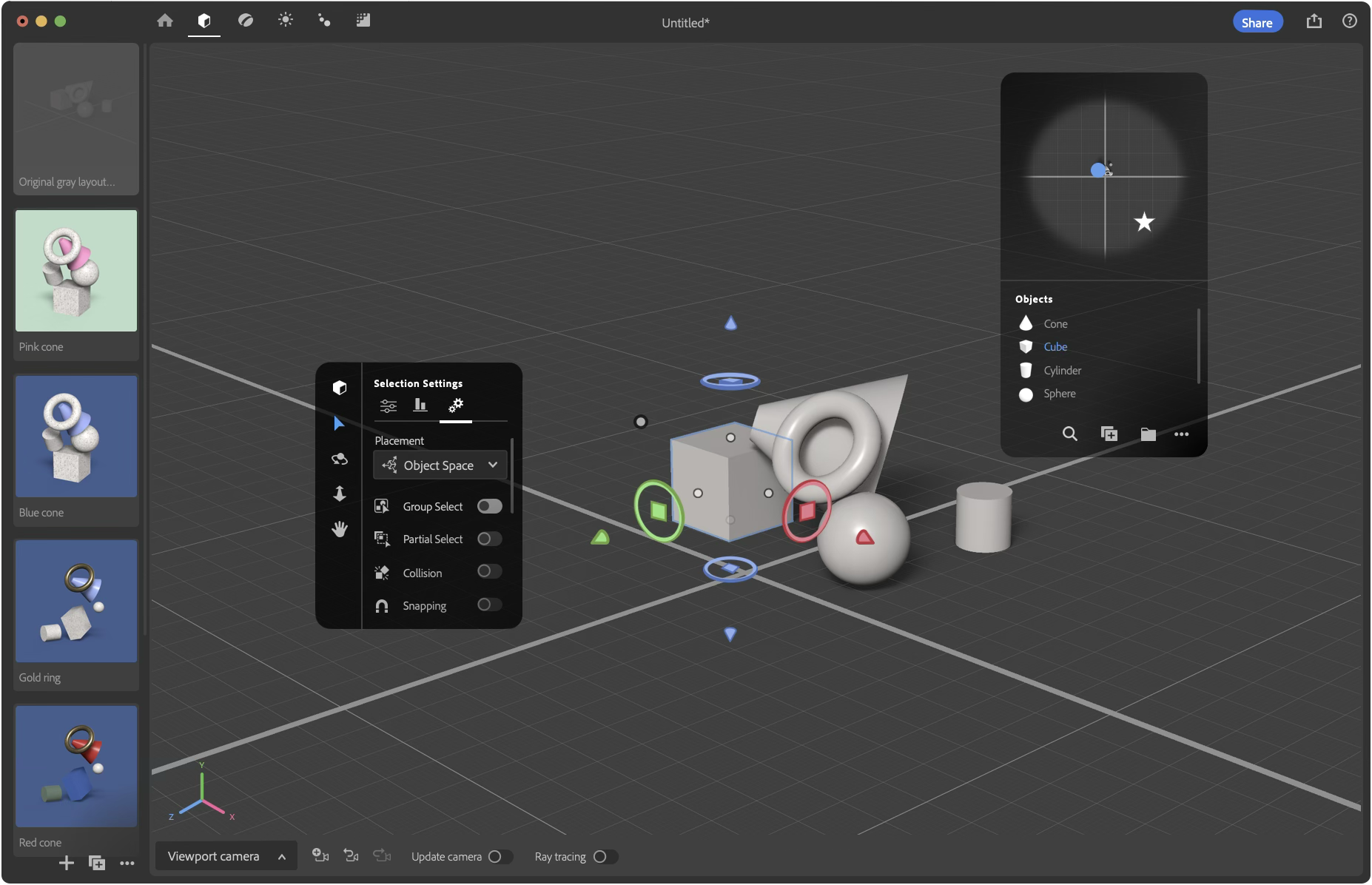Click the Home icon in top bar

(165, 21)
